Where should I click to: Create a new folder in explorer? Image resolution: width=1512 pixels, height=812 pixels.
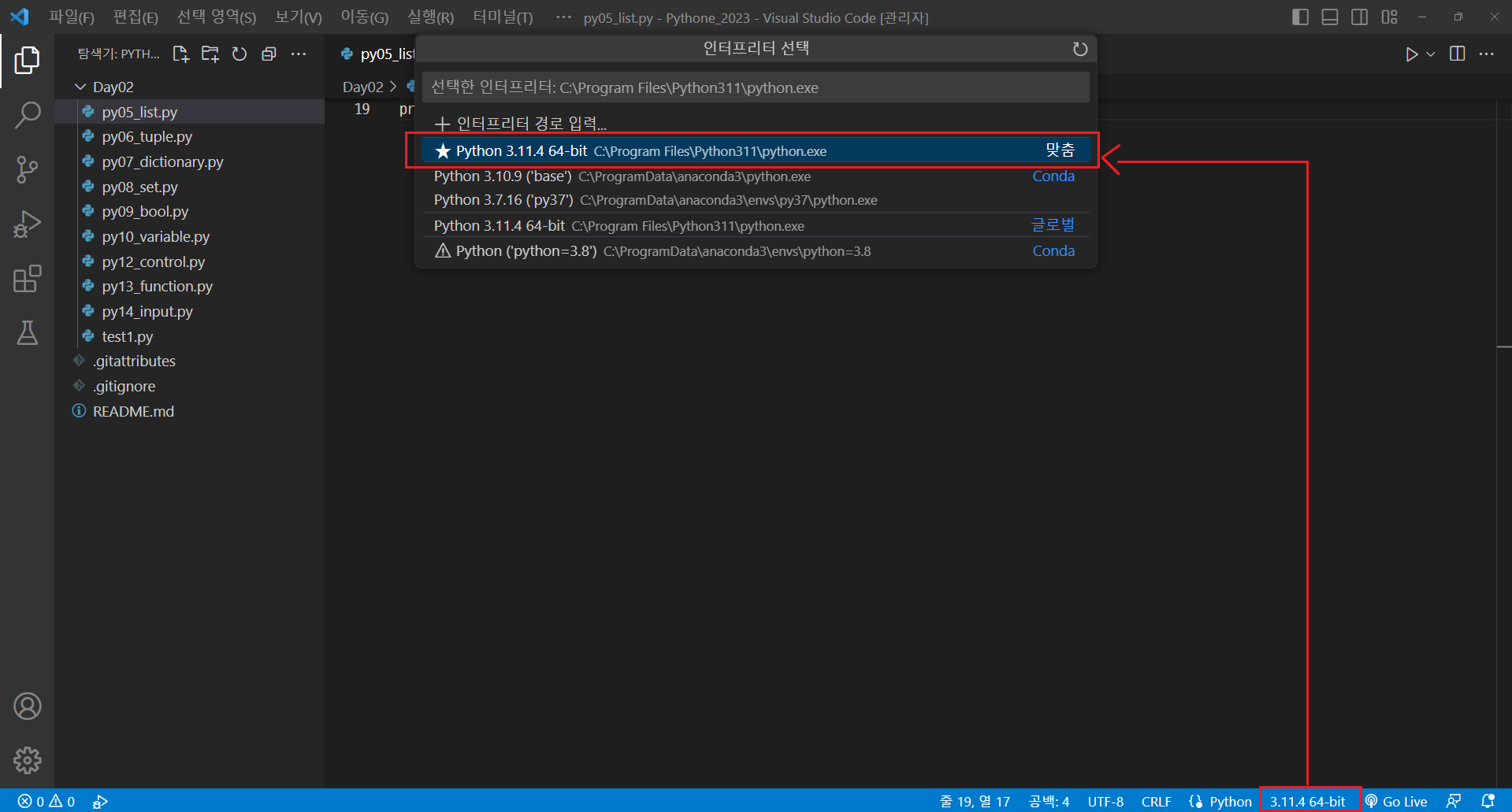(x=210, y=54)
